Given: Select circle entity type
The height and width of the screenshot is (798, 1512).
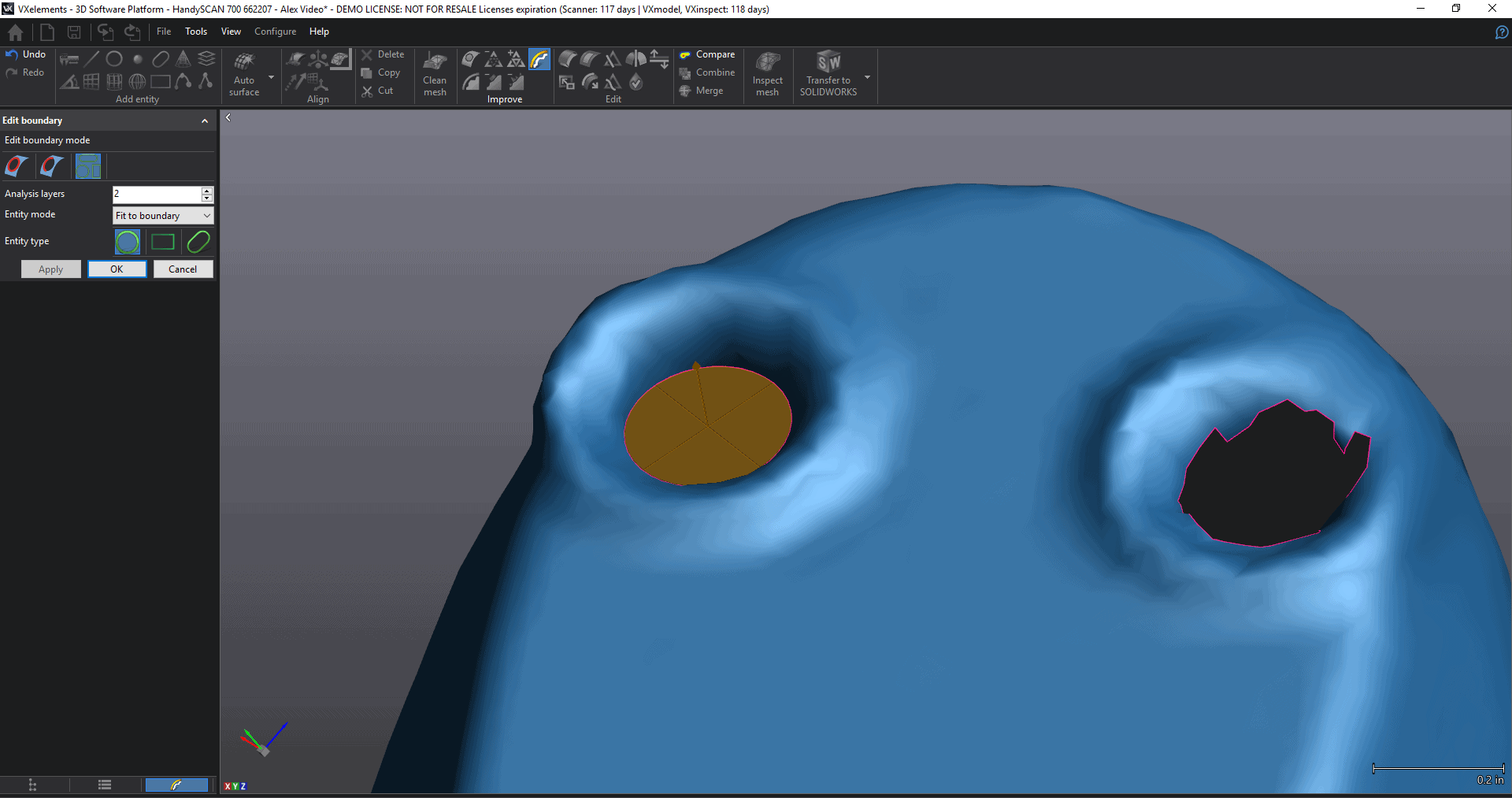Looking at the screenshot, I should (x=128, y=242).
